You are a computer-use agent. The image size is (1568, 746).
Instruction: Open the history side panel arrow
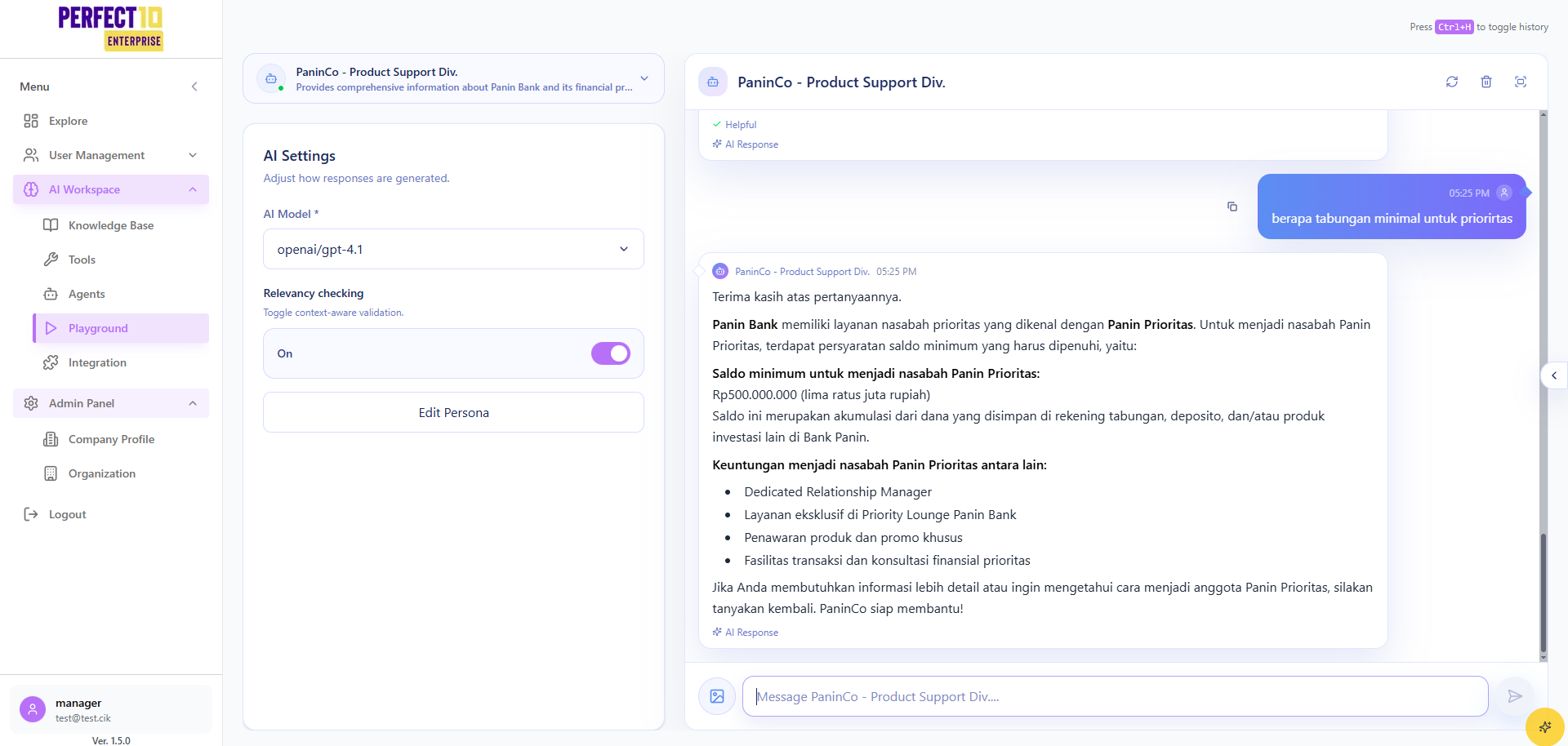(1554, 375)
